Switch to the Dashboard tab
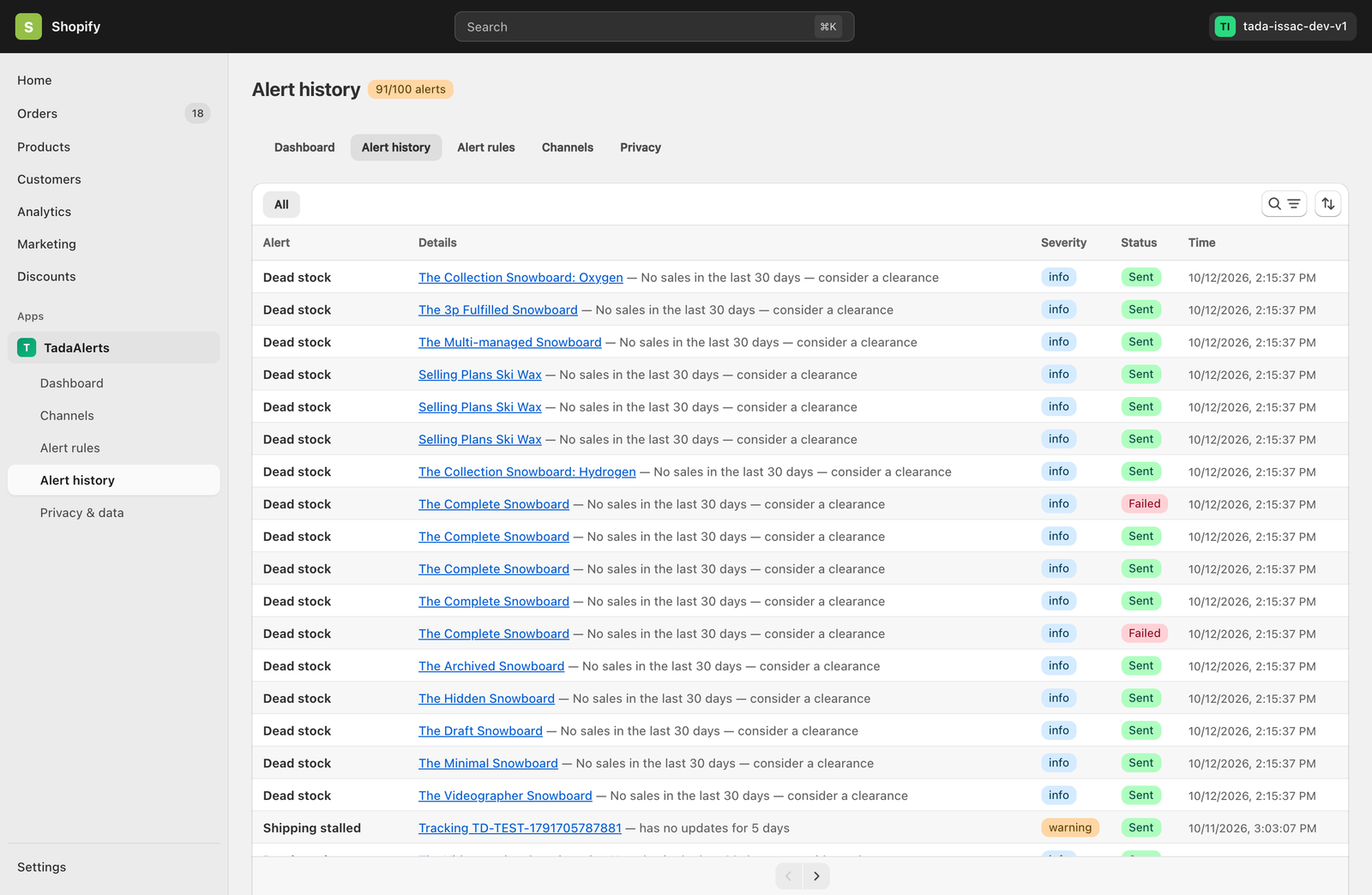 (304, 147)
